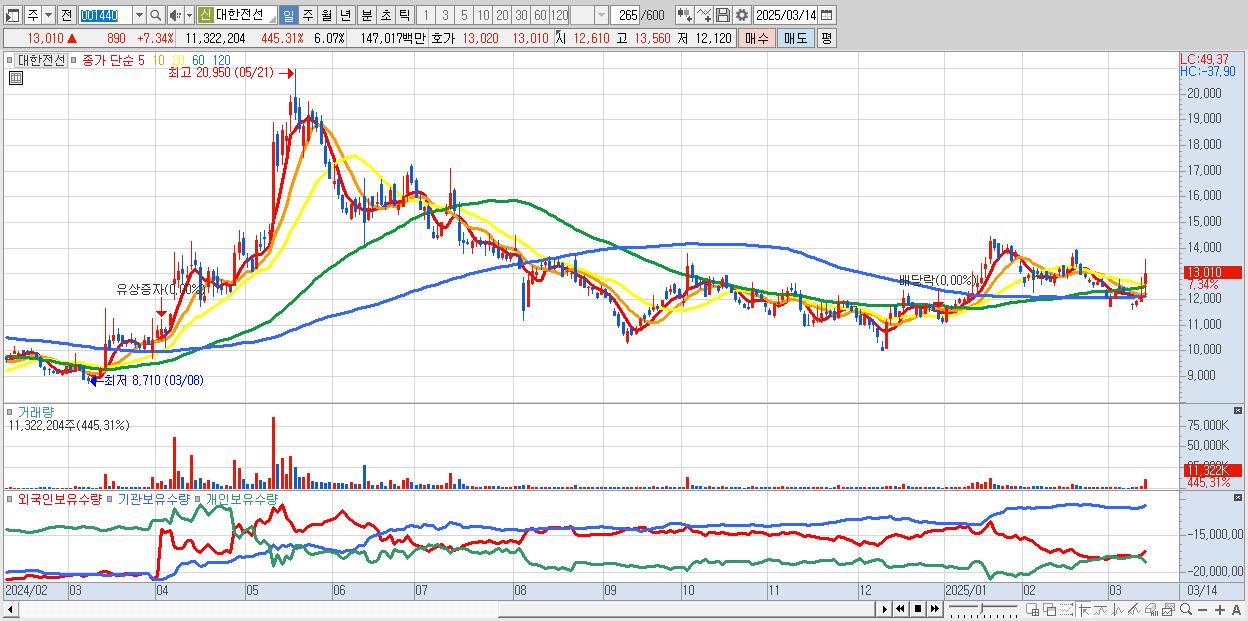Click the plus zoom-in icon at bottom
Viewport: 1248px width, 621px height.
[x=1219, y=610]
